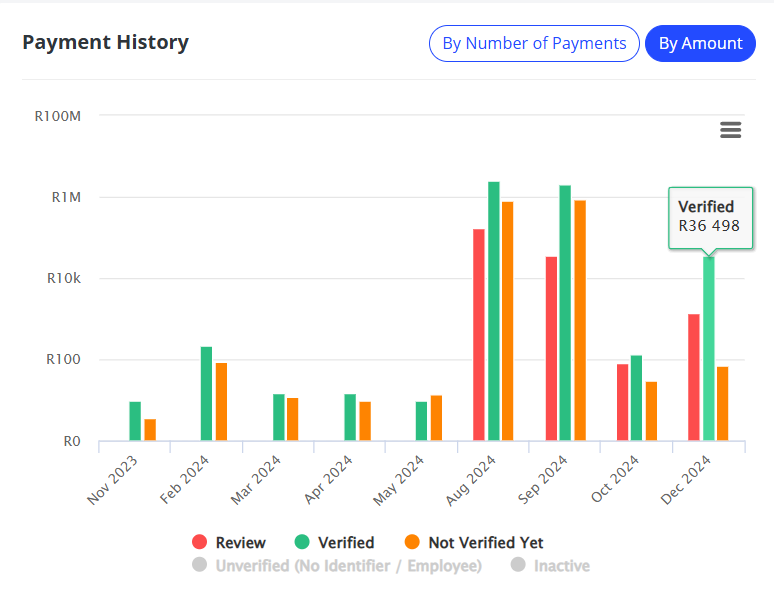Viewport: 774px width, 595px height.
Task: Click the green Verified bar for Nov 2023
Action: (x=135, y=421)
